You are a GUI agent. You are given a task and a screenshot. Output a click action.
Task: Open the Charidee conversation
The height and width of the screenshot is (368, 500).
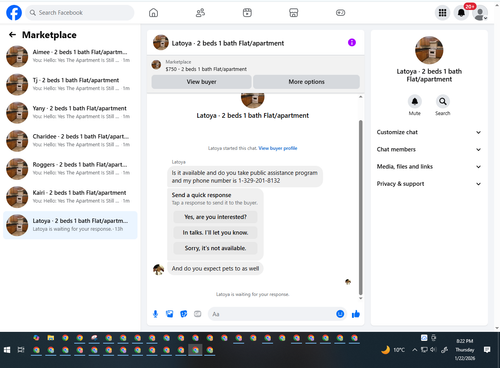[70, 141]
